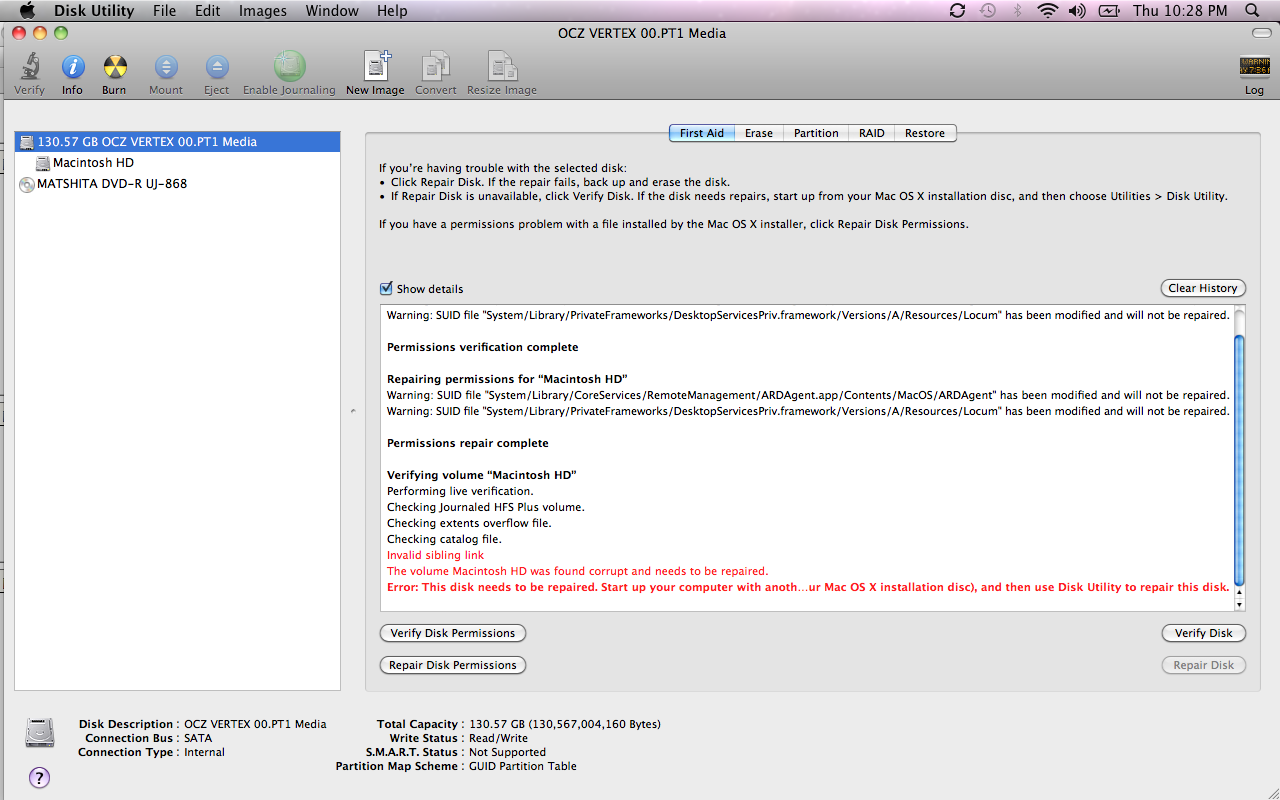
Task: Click the 'Not Supported' S.M.A.R.T. status value
Action: pos(507,752)
